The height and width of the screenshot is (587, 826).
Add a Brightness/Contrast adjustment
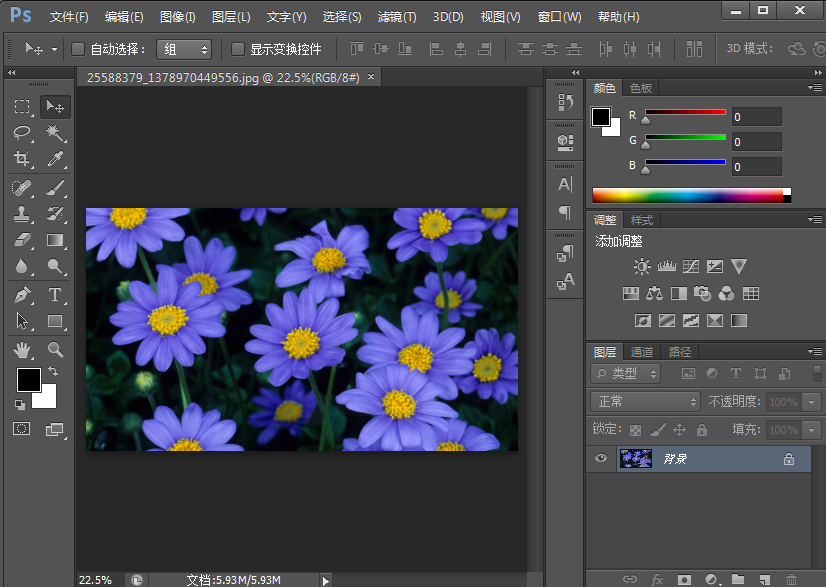point(642,267)
